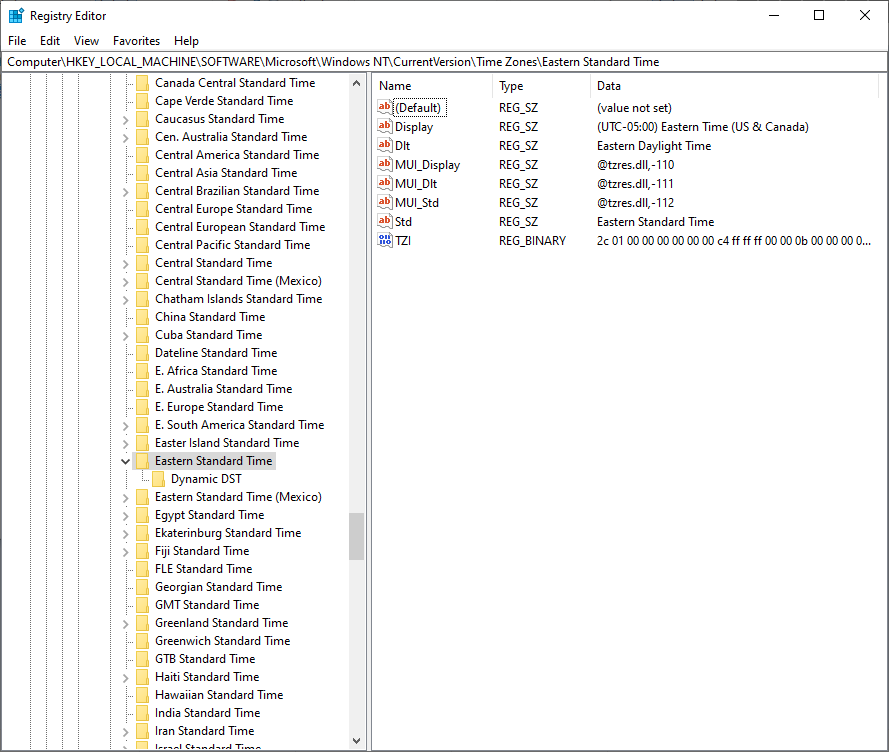Click the registry path address bar

click(x=444, y=62)
